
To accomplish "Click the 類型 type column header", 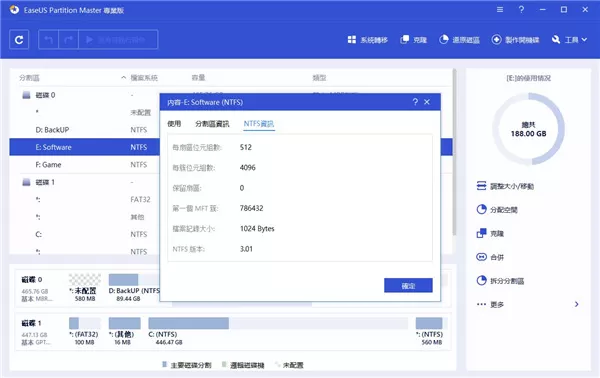I will coord(319,78).
